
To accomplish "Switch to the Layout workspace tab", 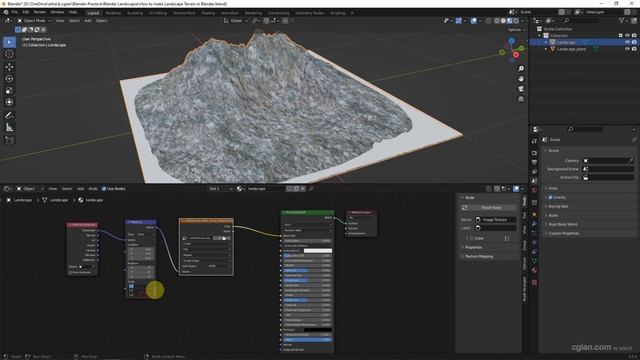I will coord(93,13).
